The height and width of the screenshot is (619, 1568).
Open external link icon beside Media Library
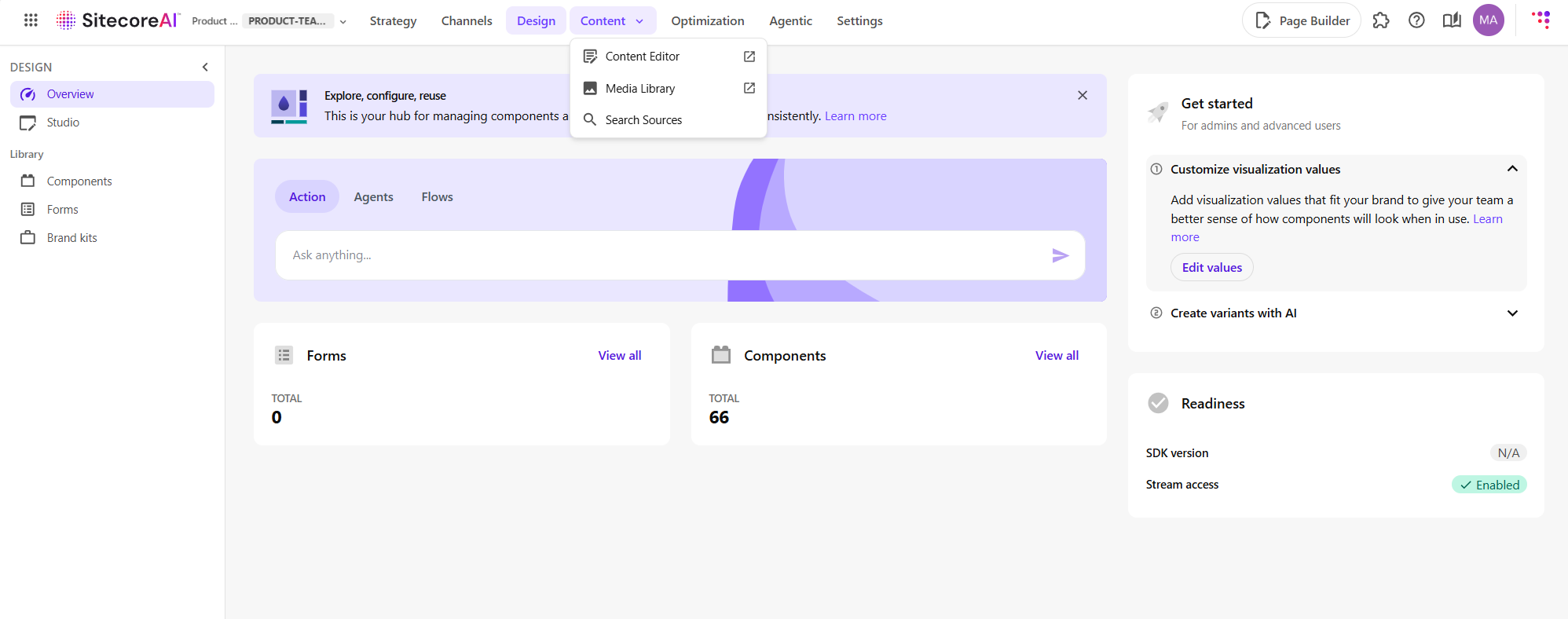click(x=749, y=88)
